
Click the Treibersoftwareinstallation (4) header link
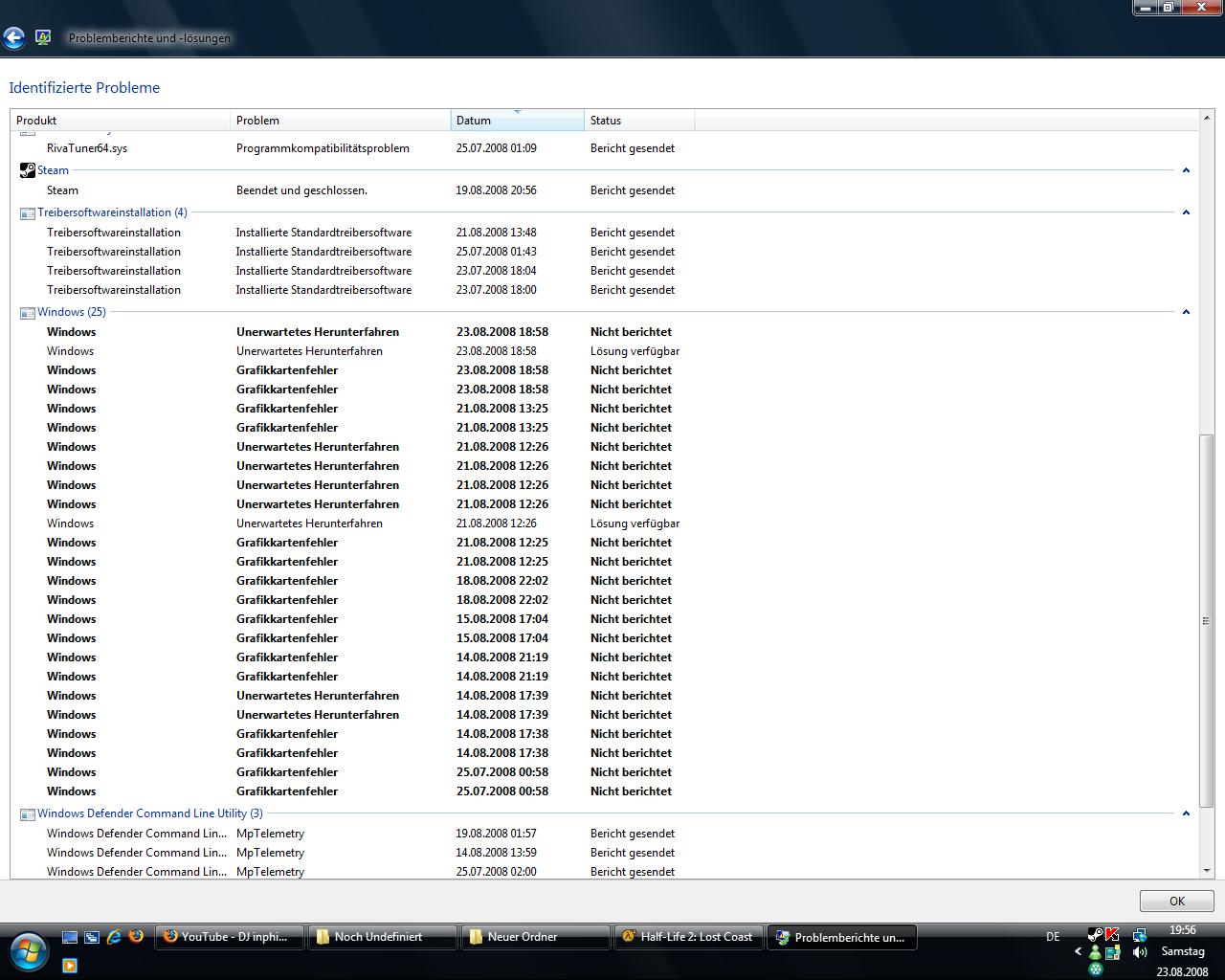point(112,212)
